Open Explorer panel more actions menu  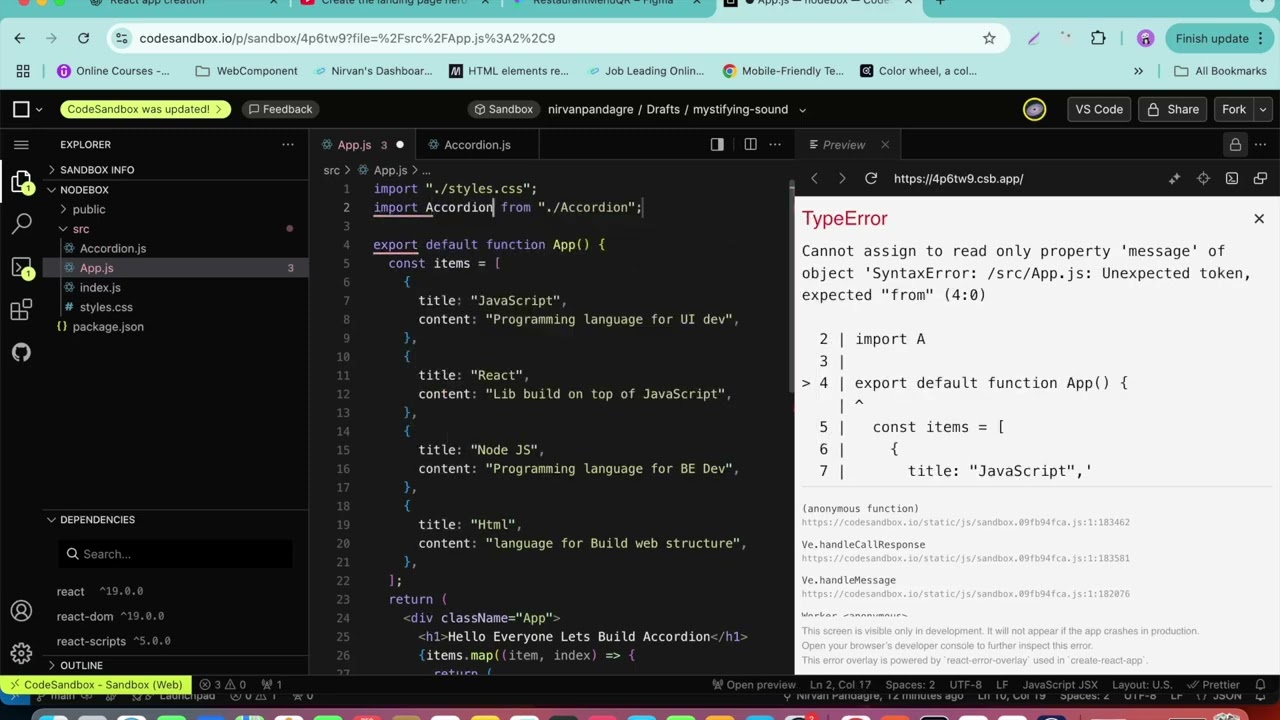pos(288,145)
